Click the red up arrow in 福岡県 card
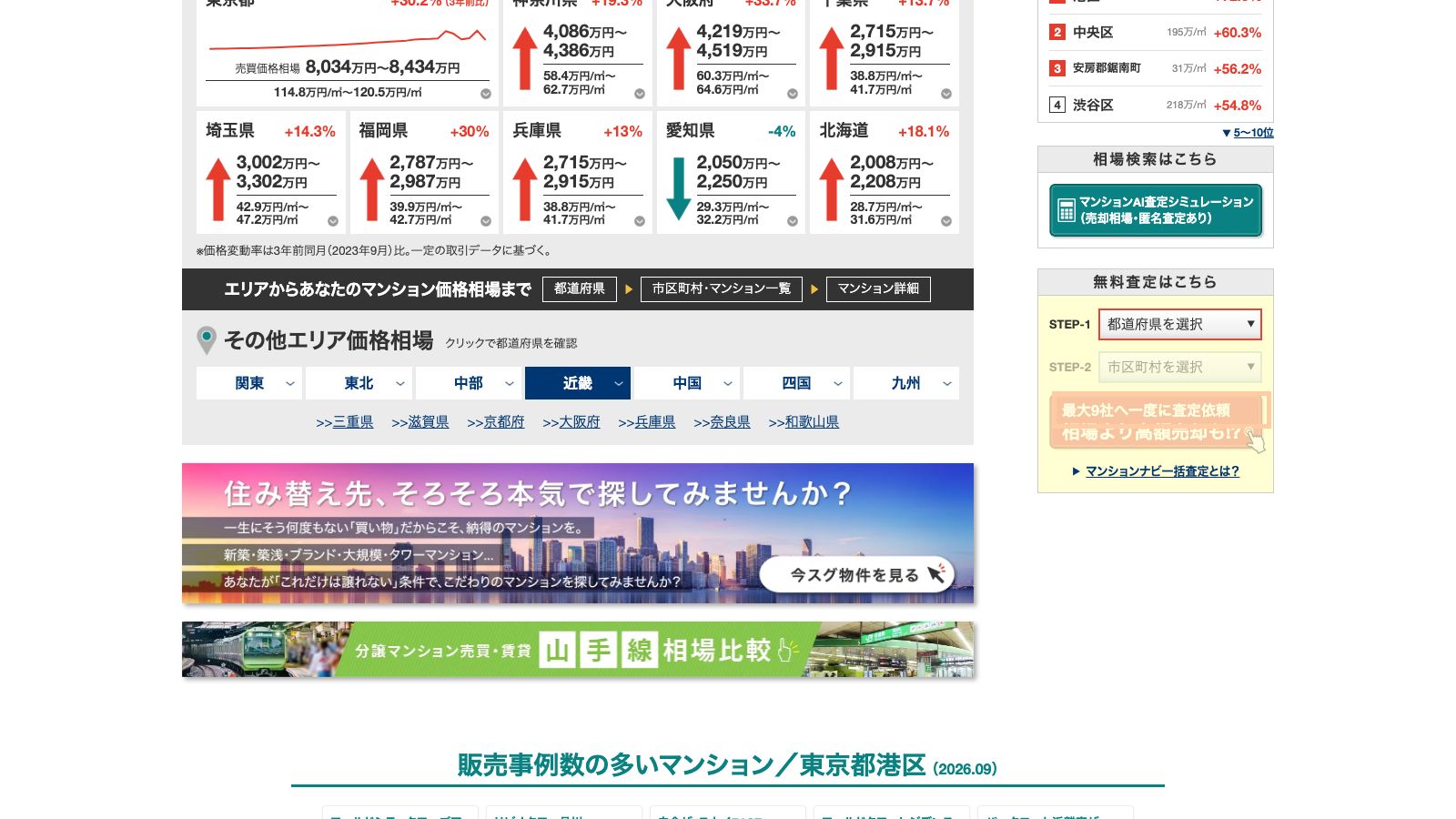 [x=371, y=189]
